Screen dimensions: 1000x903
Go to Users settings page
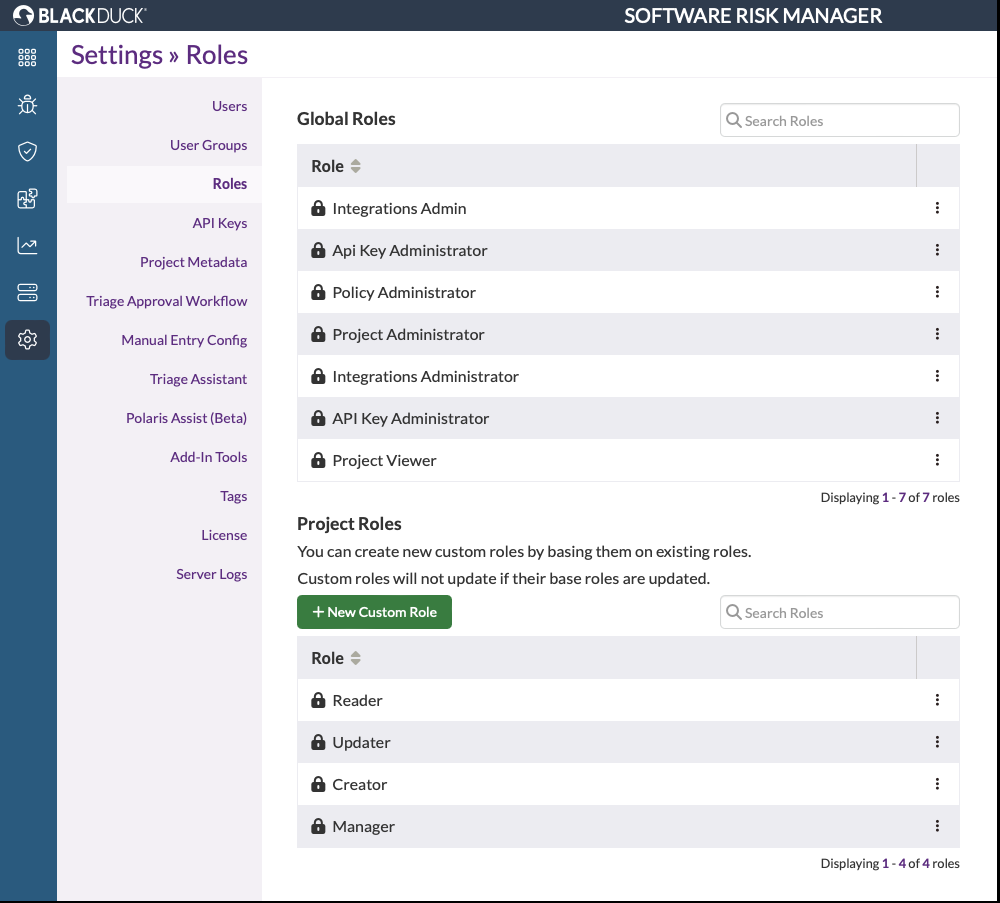click(230, 106)
